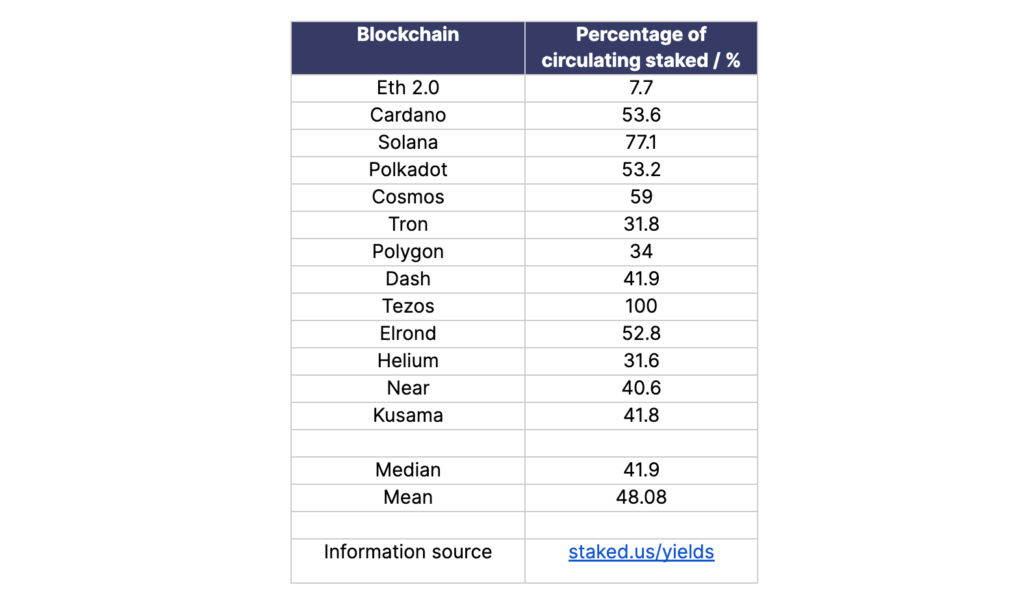Select the Dash cell
1024x598 pixels.
pyautogui.click(x=408, y=279)
